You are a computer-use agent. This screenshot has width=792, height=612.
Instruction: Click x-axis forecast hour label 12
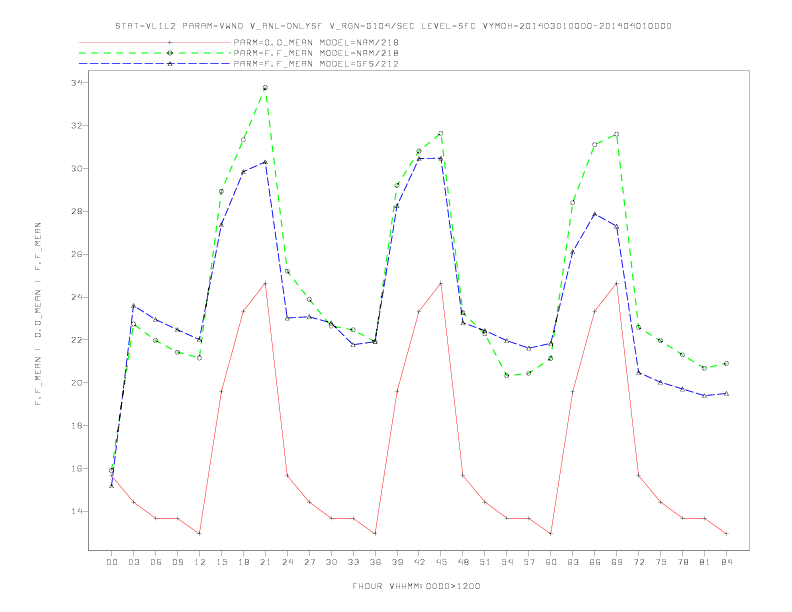tap(200, 562)
